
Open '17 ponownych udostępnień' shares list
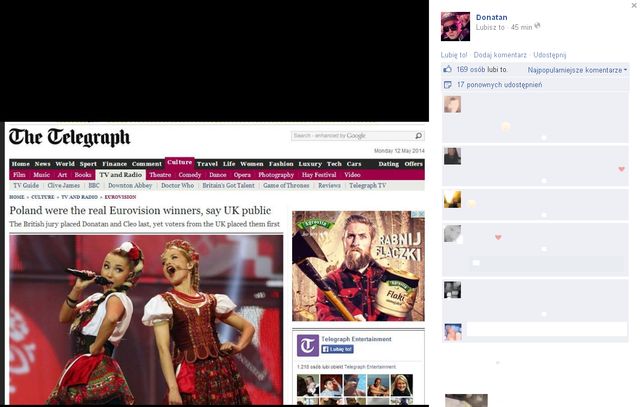[499, 85]
